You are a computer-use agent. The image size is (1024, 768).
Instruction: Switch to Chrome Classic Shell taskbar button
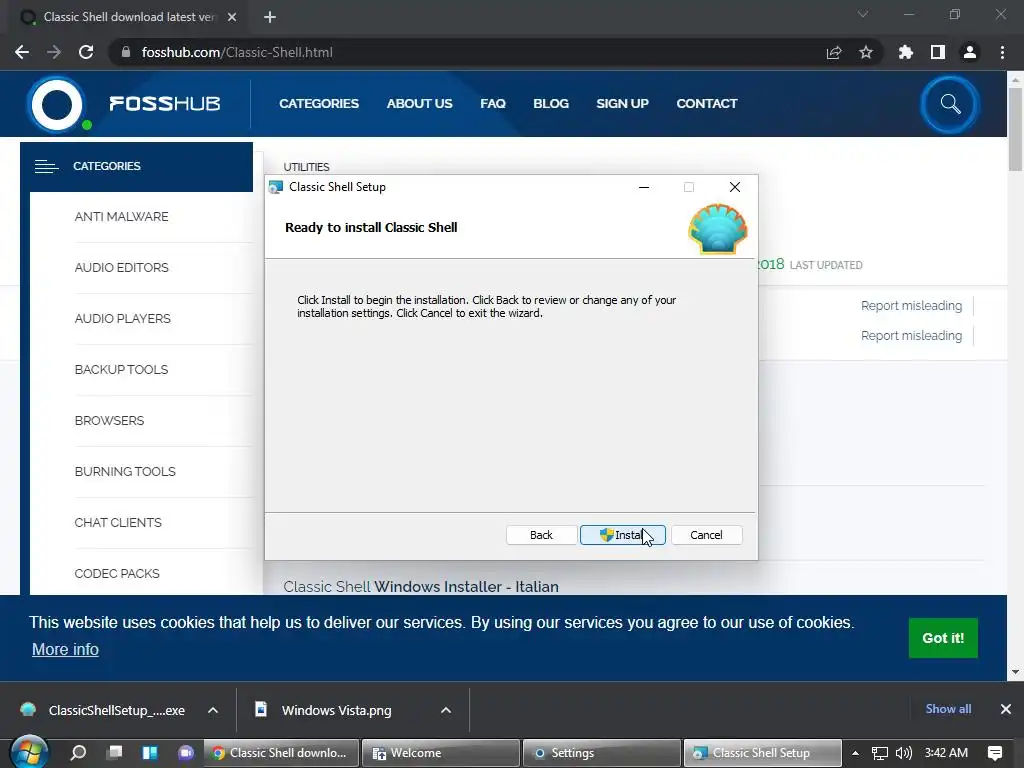281,753
